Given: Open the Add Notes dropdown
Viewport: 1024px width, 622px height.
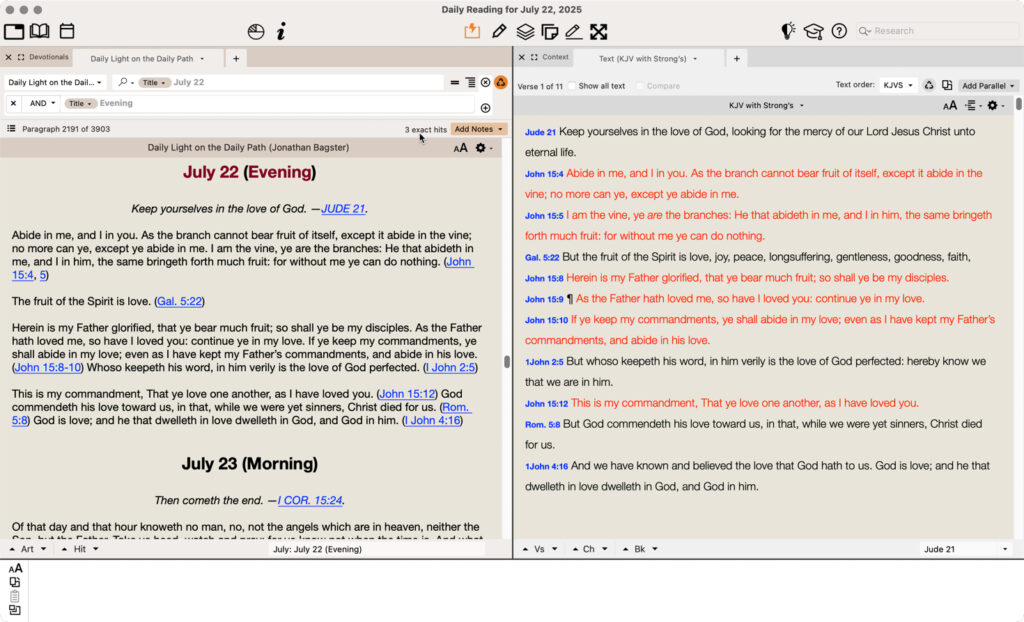Looking at the screenshot, I should (x=479, y=129).
